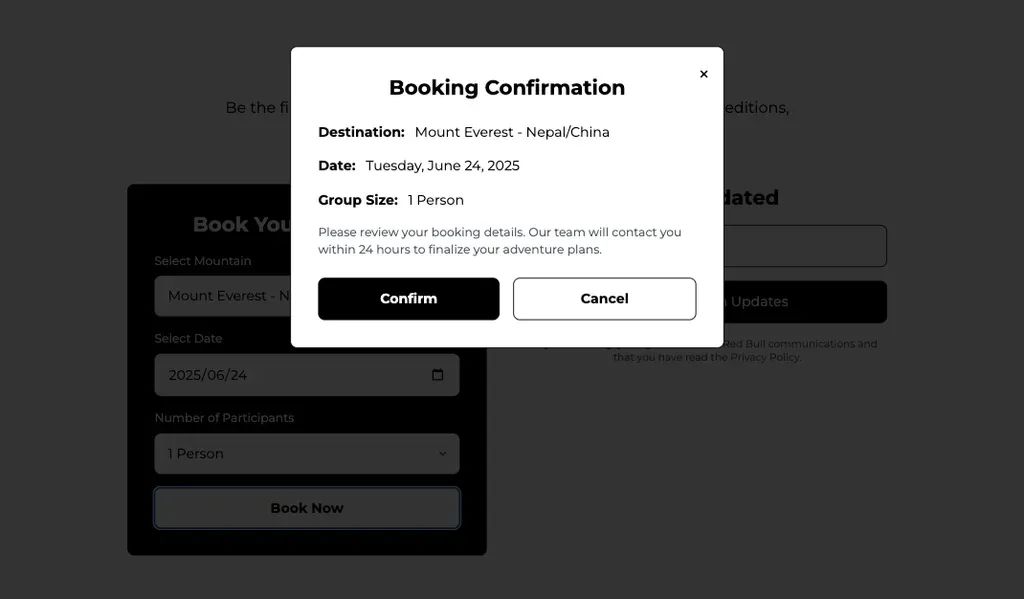Close the Booking Confirmation dialog with the X
This screenshot has height=599, width=1024.
[x=704, y=74]
